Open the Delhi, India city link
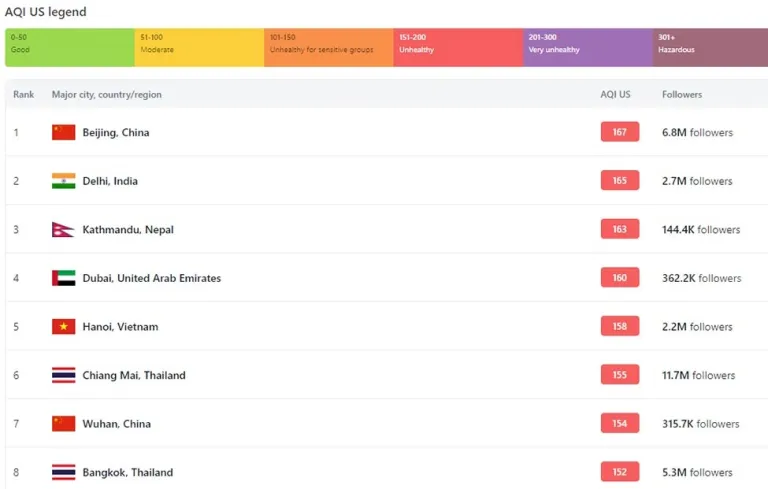Screen dimensions: 768x489 click(110, 181)
